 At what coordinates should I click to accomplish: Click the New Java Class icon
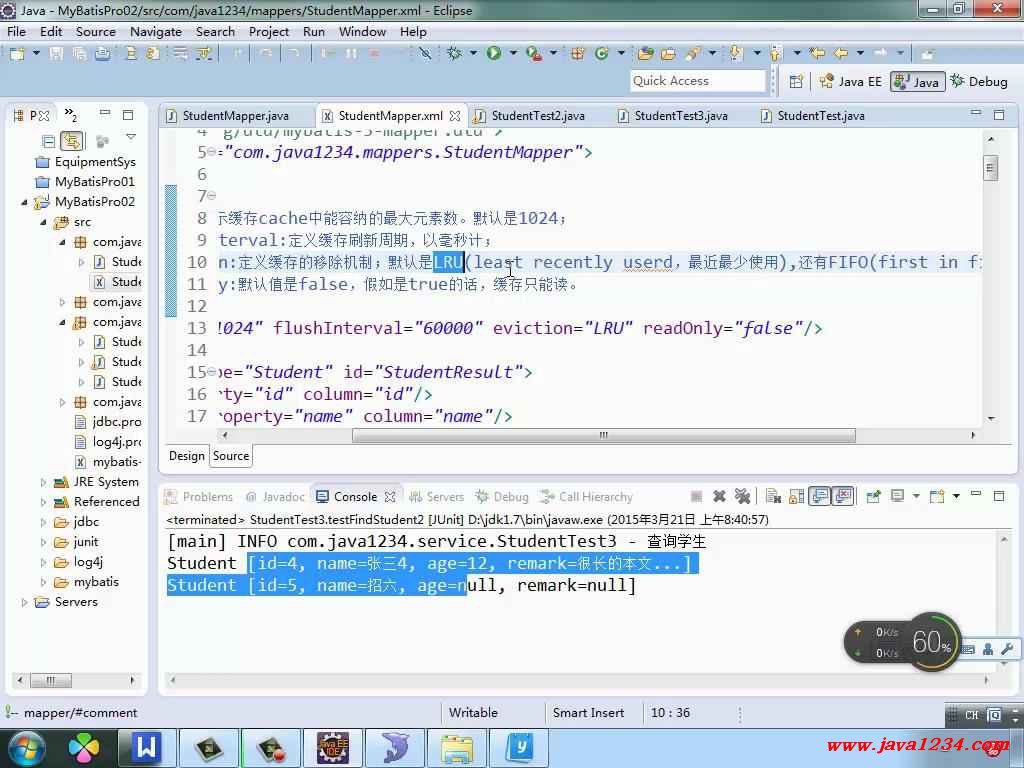[x=601, y=54]
